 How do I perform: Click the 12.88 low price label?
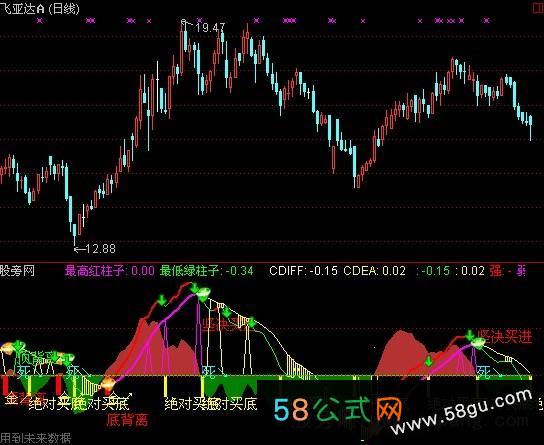(x=100, y=249)
